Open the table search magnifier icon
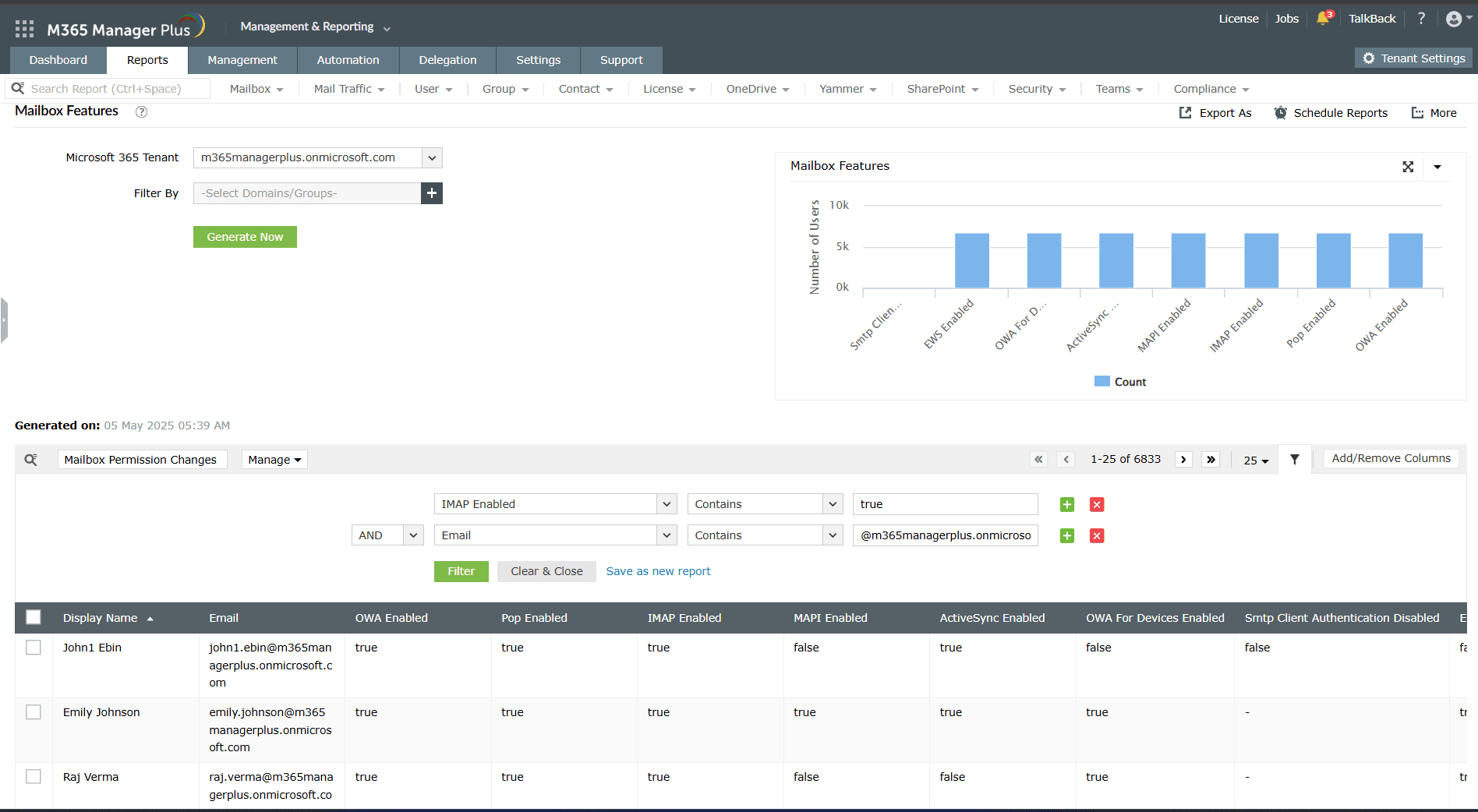1478x812 pixels. coord(31,460)
